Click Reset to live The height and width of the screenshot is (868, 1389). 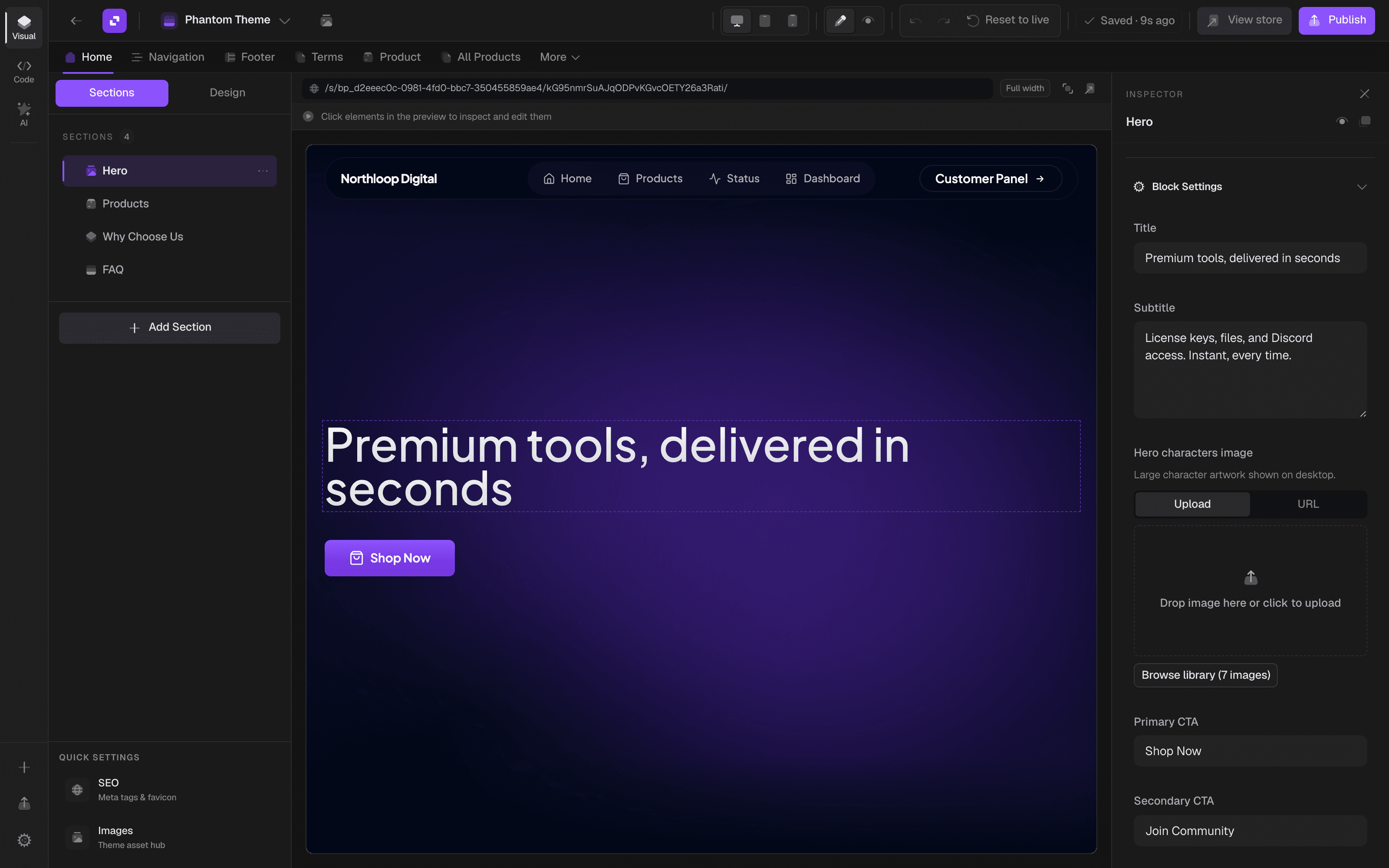point(1008,20)
